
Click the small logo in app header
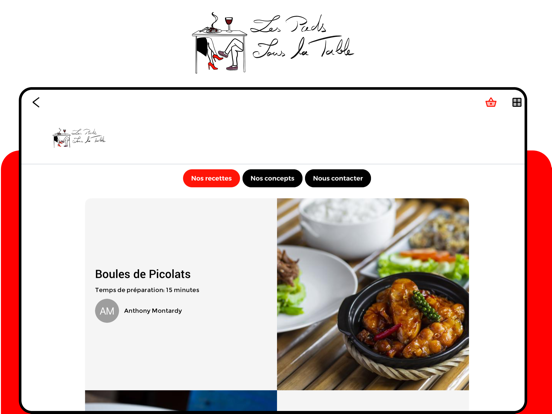click(x=79, y=138)
